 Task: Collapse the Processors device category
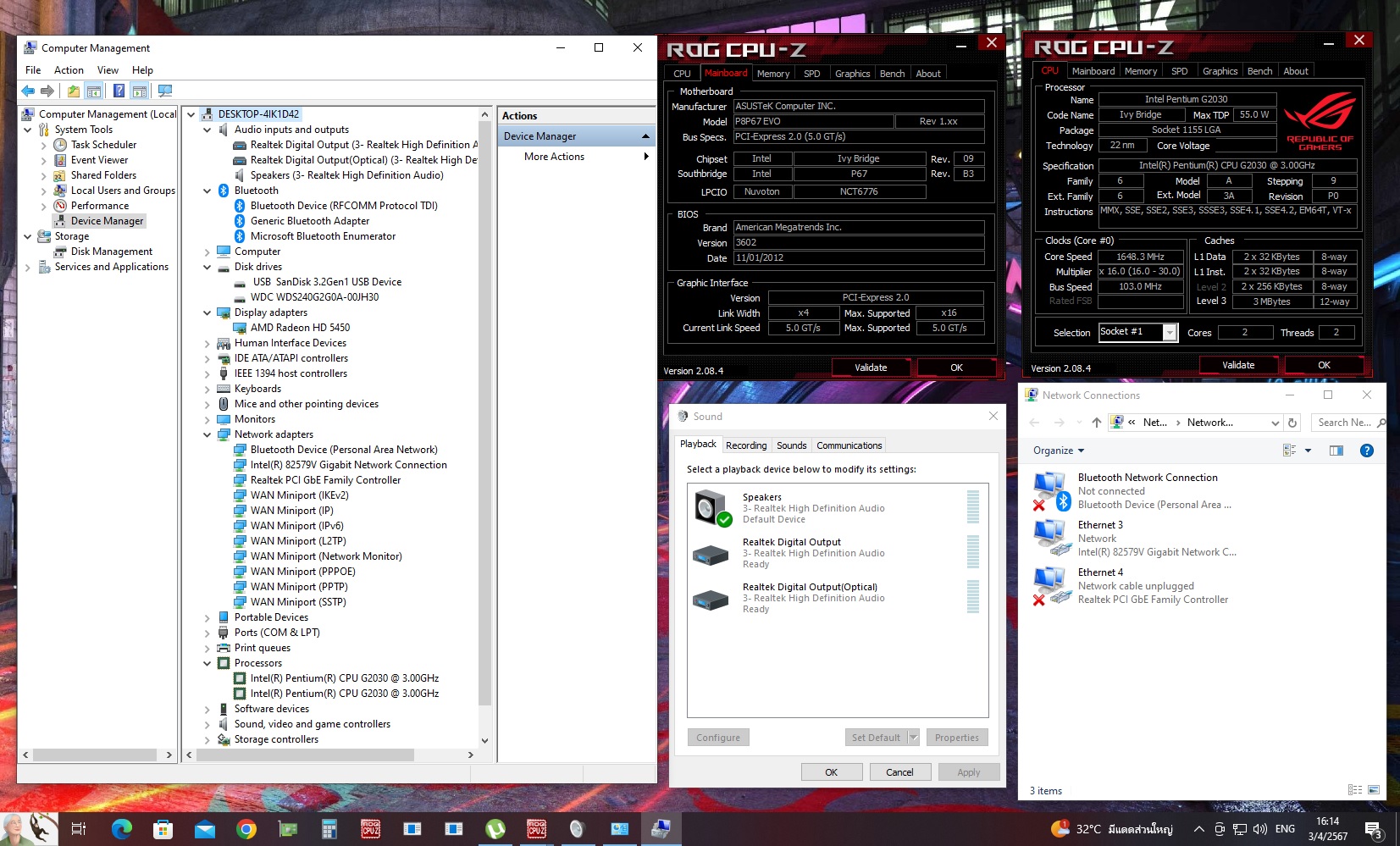[x=208, y=663]
